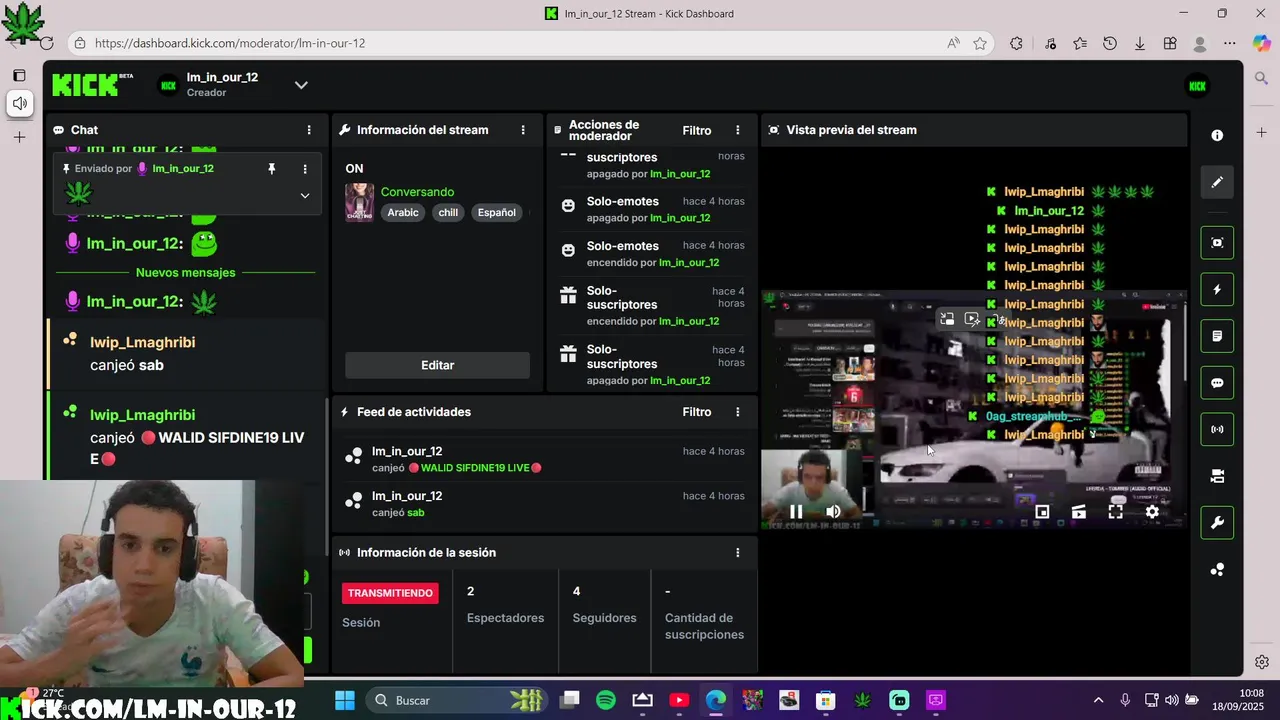The image size is (1280, 720).
Task: Click the TRANSMITIENDO status badge
Action: pyautogui.click(x=390, y=593)
